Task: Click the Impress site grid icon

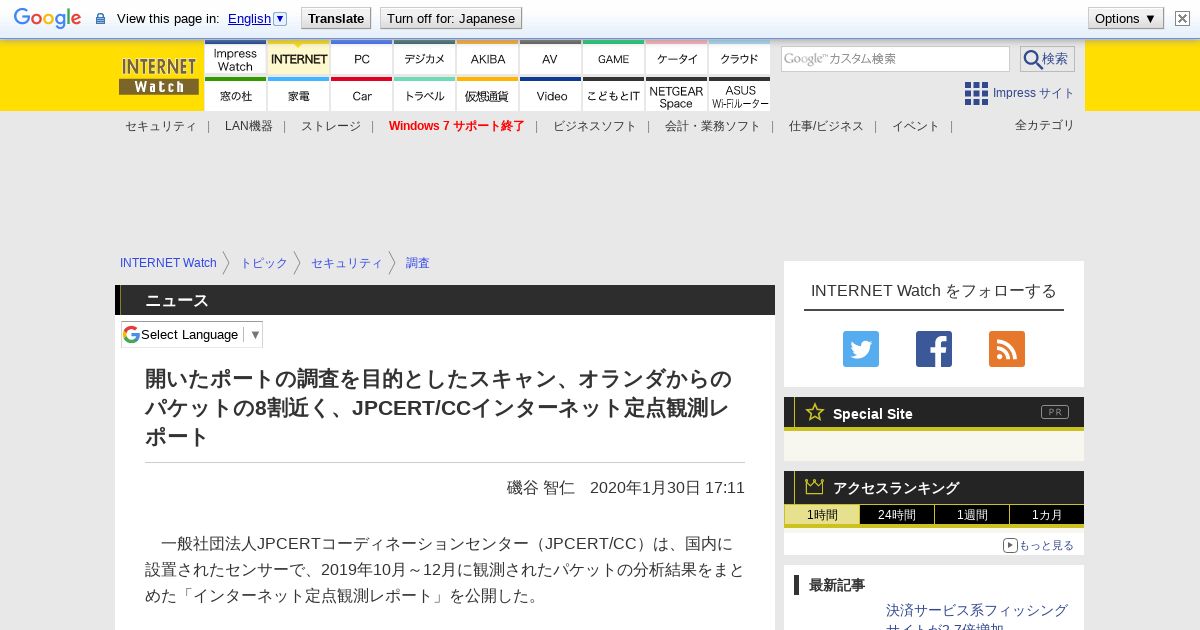Action: pos(976,93)
